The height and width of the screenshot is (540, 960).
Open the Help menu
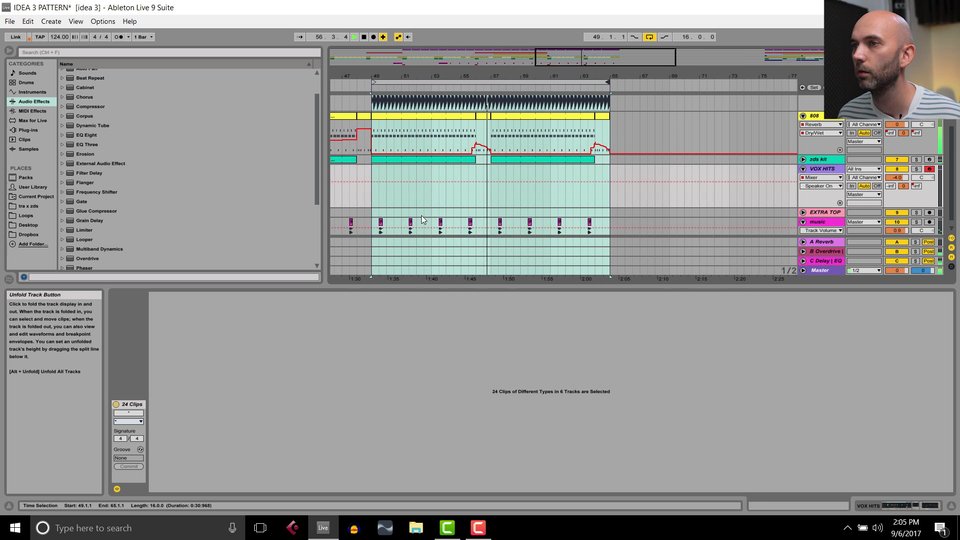(129, 21)
